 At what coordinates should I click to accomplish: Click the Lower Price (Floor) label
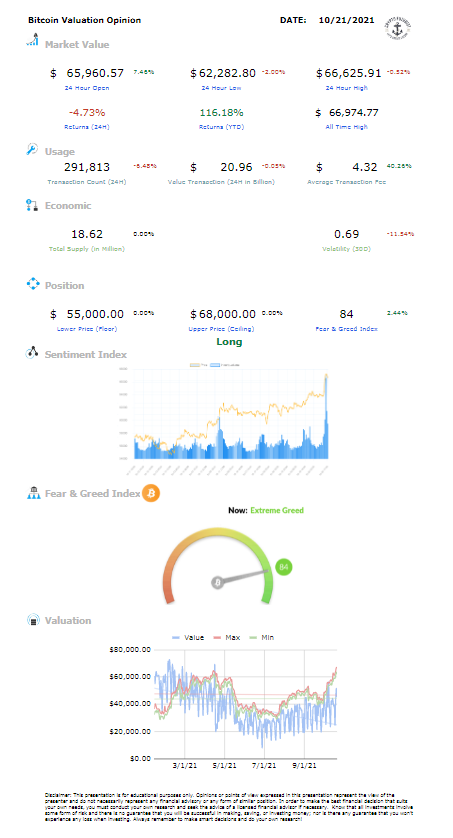coord(87,329)
